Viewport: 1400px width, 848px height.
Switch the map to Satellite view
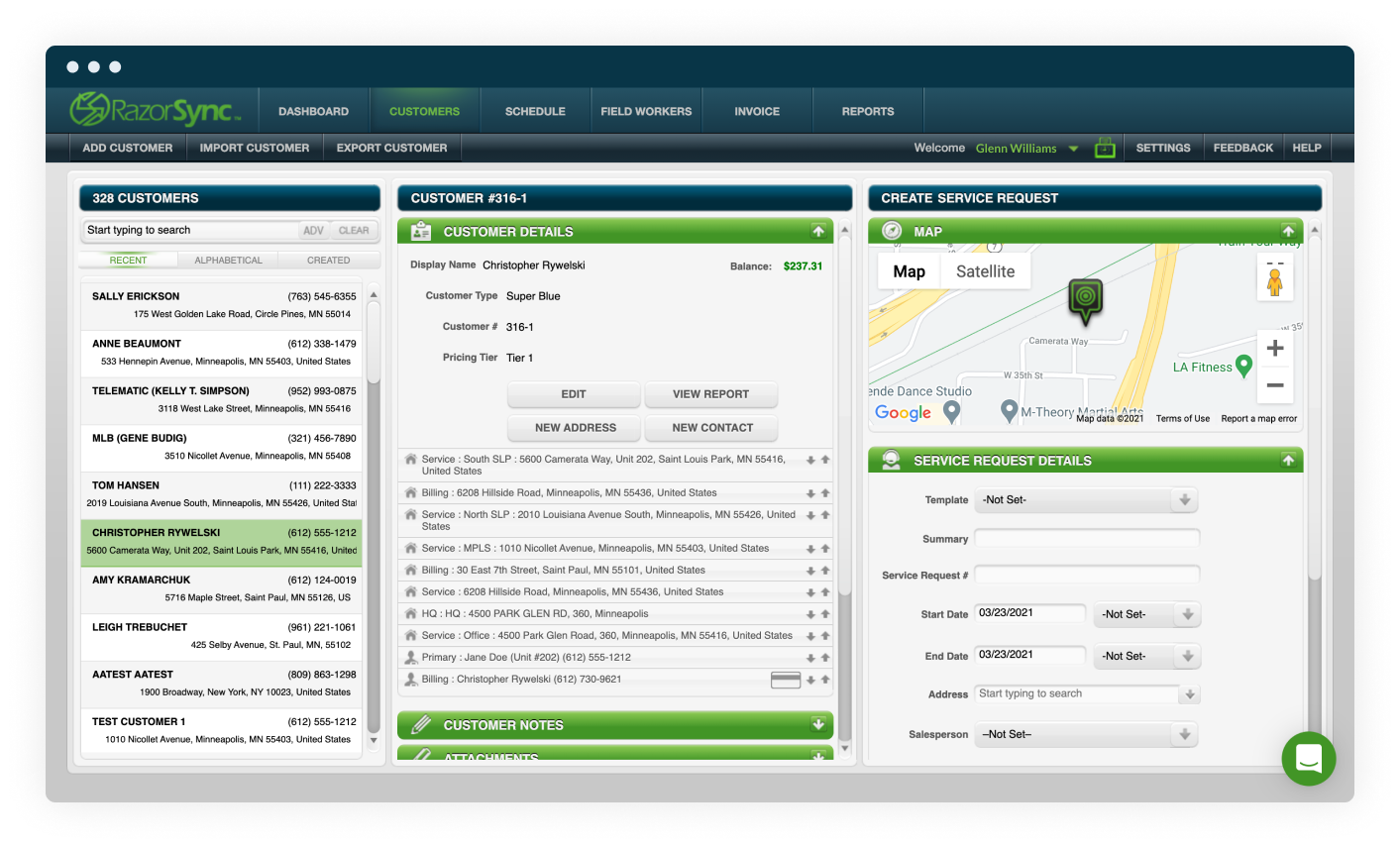(x=984, y=269)
